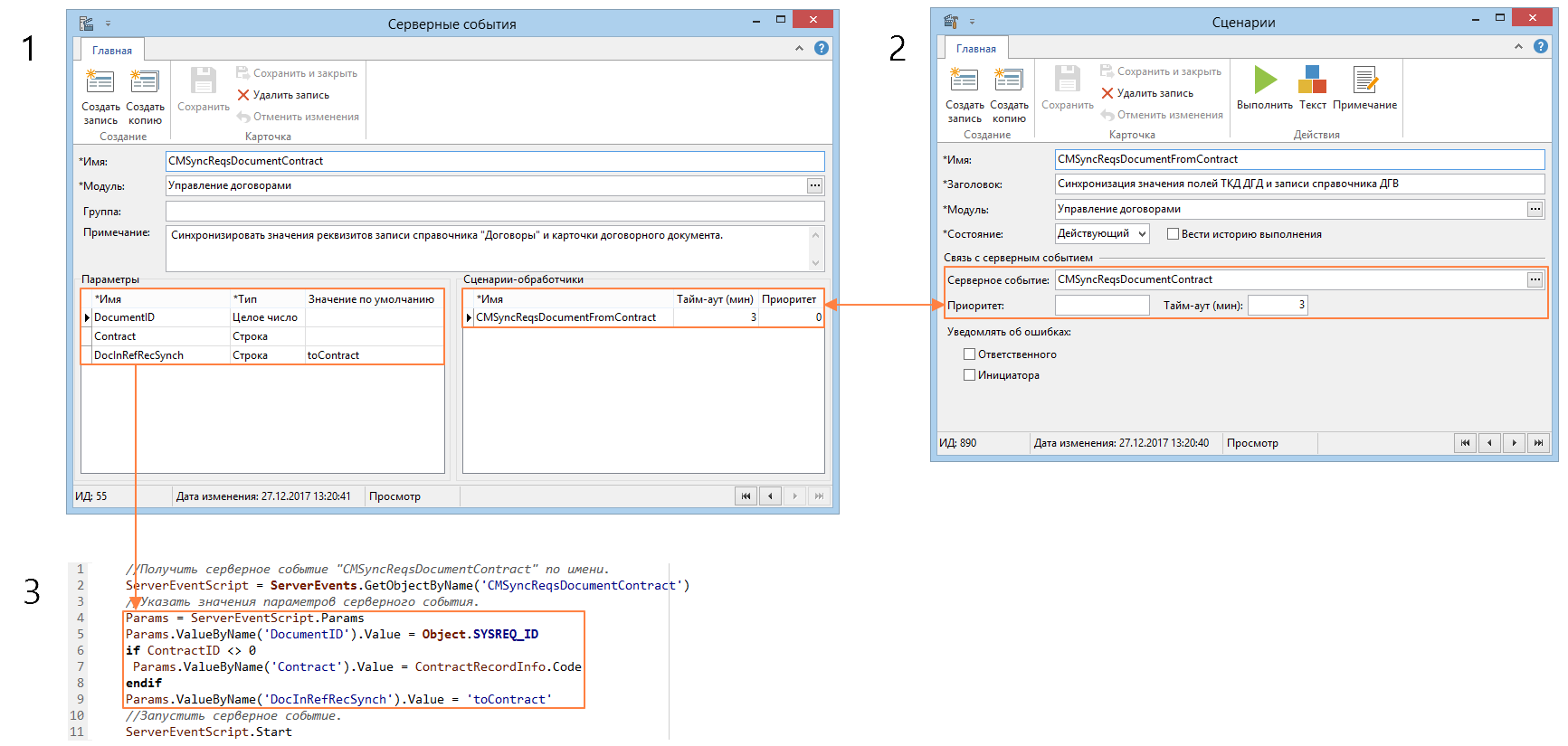Viewport: 1568px width, 746px height.
Task: Click Тайм-аут (мин) field in Сценарии
Action: (1278, 305)
